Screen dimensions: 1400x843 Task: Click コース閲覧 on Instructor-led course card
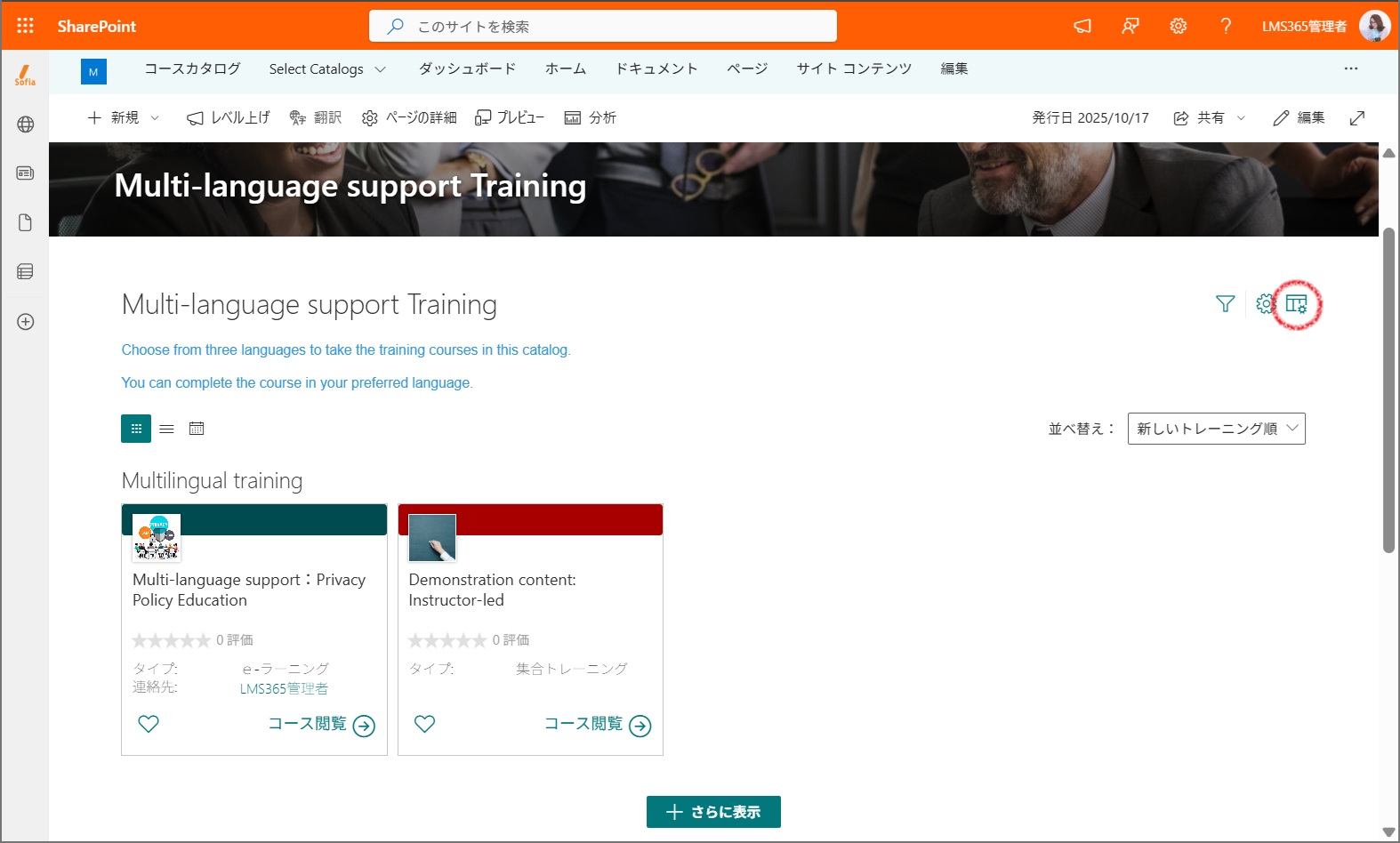pyautogui.click(x=598, y=725)
